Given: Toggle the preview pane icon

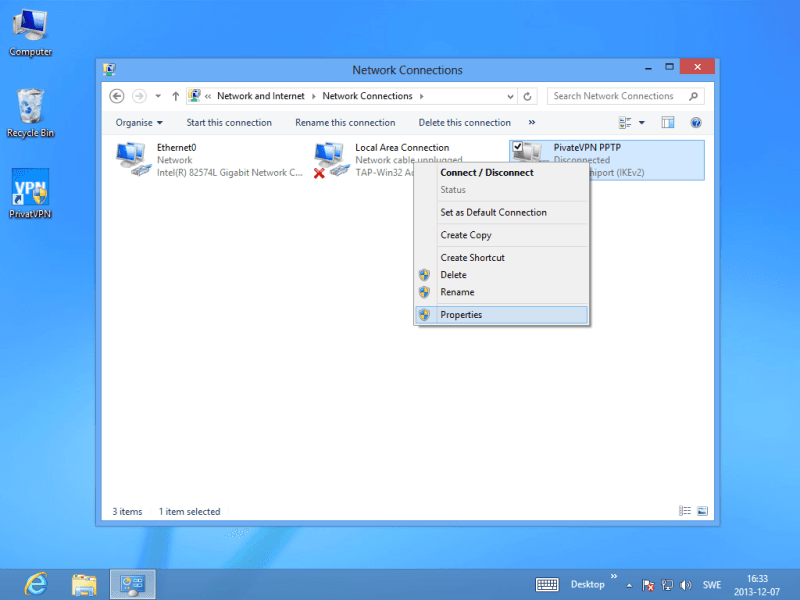Looking at the screenshot, I should (668, 122).
